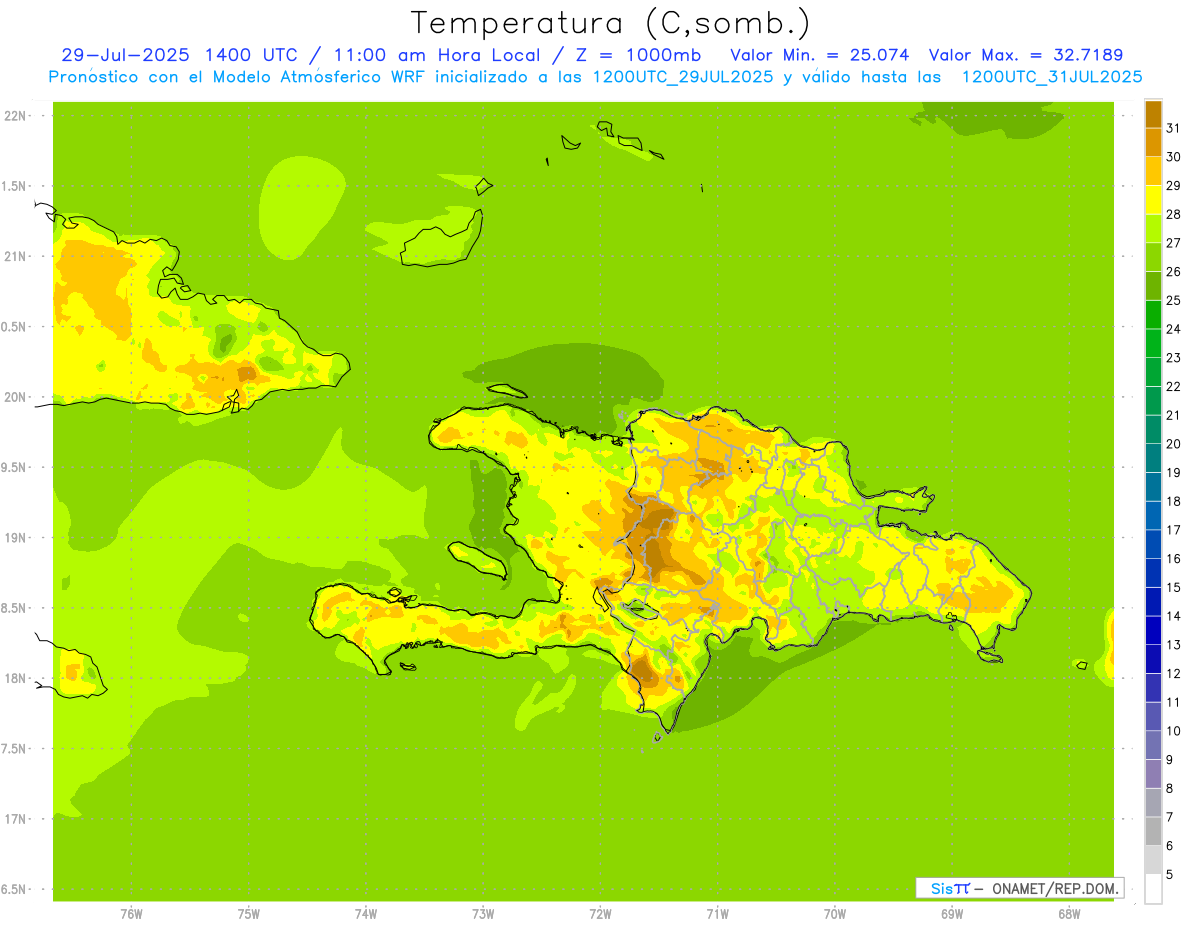Click the latitude axis label "6.5N"
This screenshot has width=1200, height=927.
coord(15,889)
